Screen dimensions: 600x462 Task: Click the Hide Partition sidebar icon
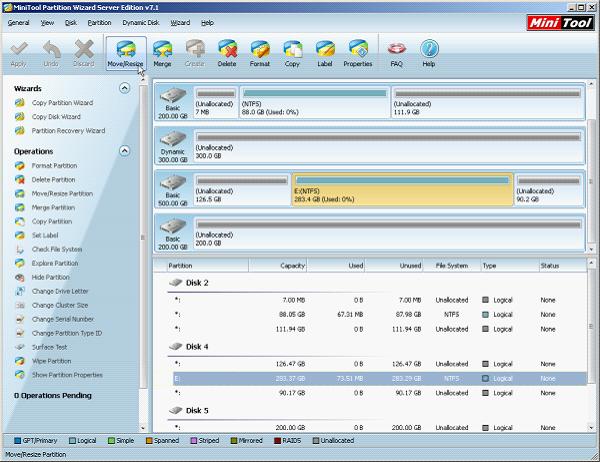(20, 277)
